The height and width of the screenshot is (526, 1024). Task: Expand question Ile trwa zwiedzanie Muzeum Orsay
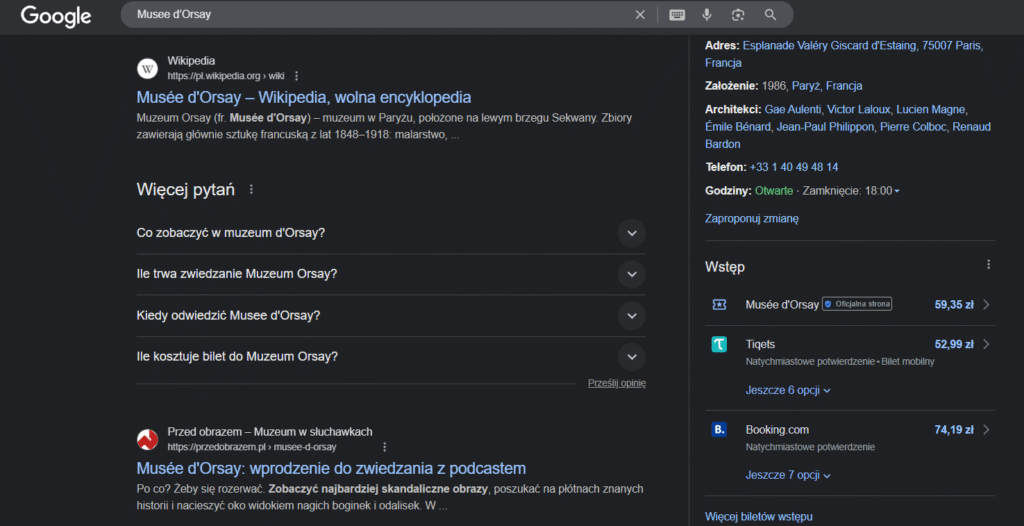[x=631, y=274]
